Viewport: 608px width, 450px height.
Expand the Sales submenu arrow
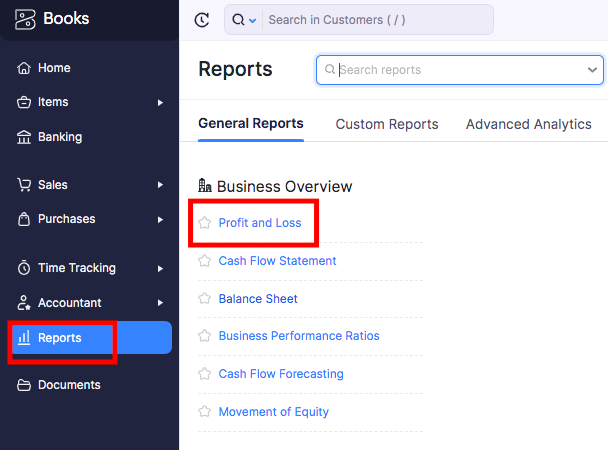[x=160, y=185]
